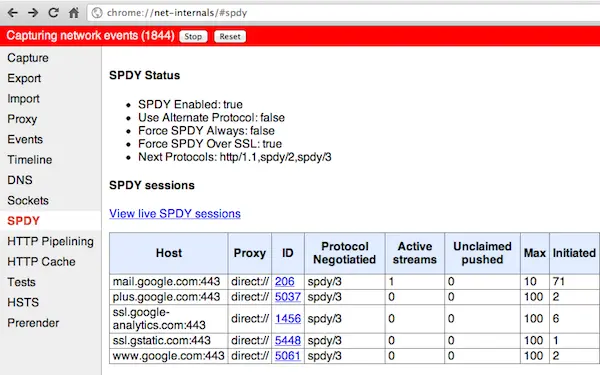Viewport: 600px width, 375px height.
Task: Open the HSTS tab
Action: 23,302
